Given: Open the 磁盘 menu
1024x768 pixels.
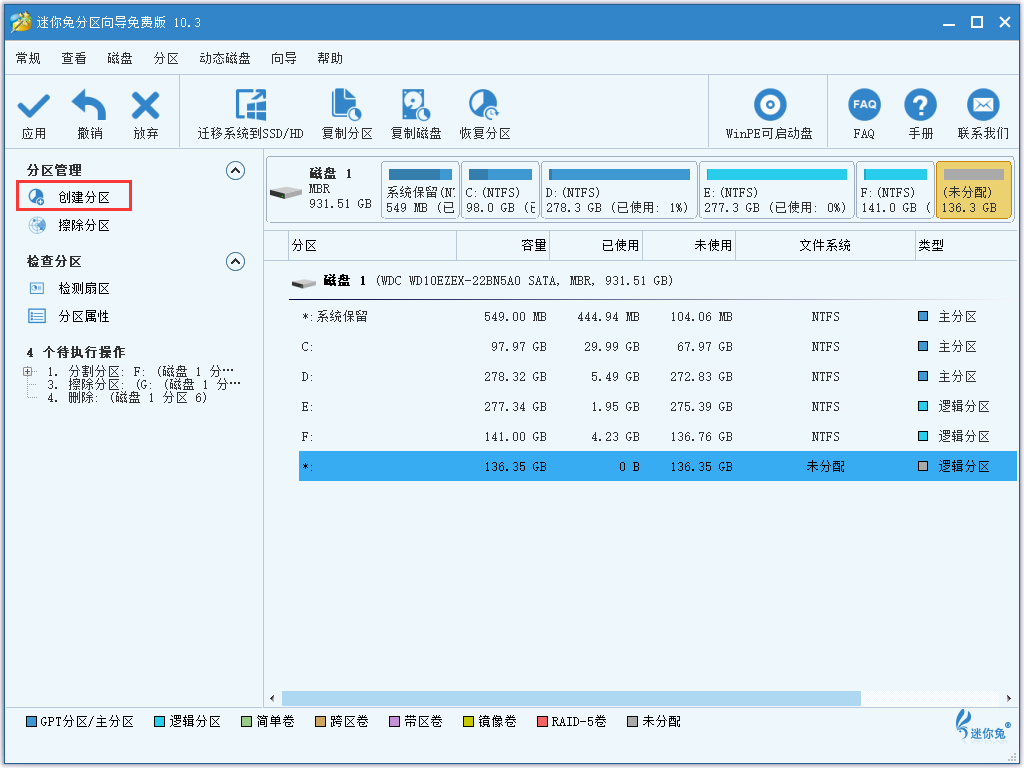Looking at the screenshot, I should (120, 58).
